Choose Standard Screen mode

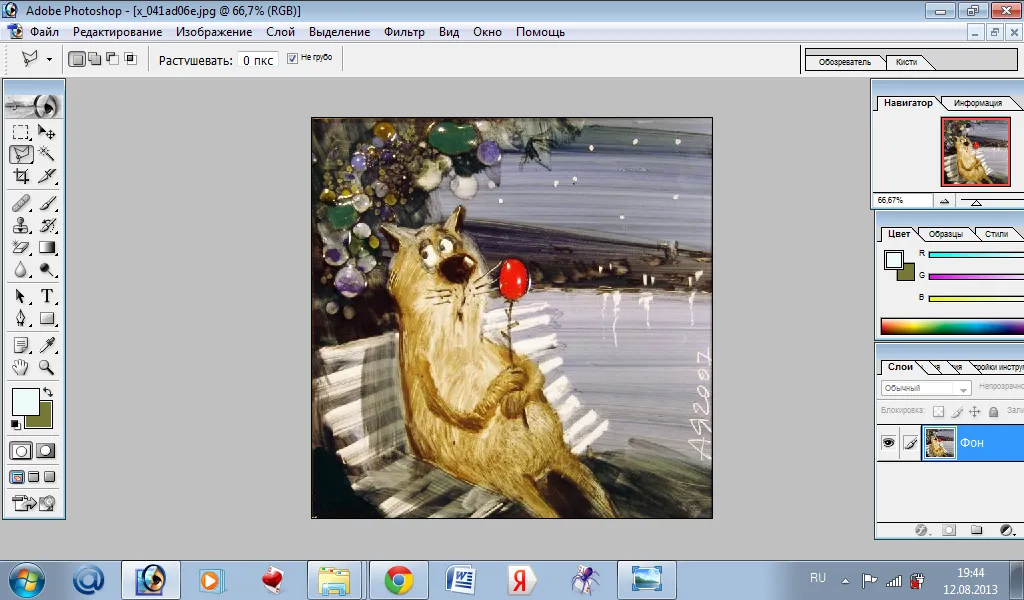tap(17, 477)
